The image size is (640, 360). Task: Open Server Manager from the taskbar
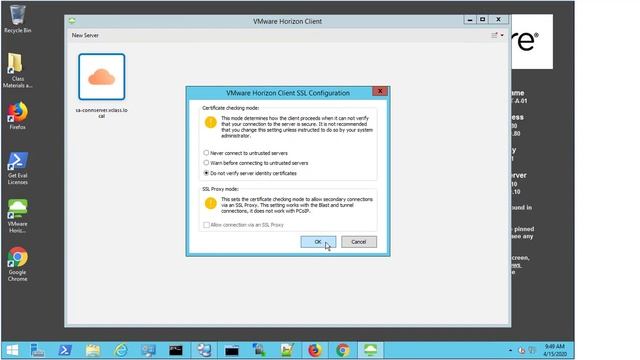pos(38,350)
